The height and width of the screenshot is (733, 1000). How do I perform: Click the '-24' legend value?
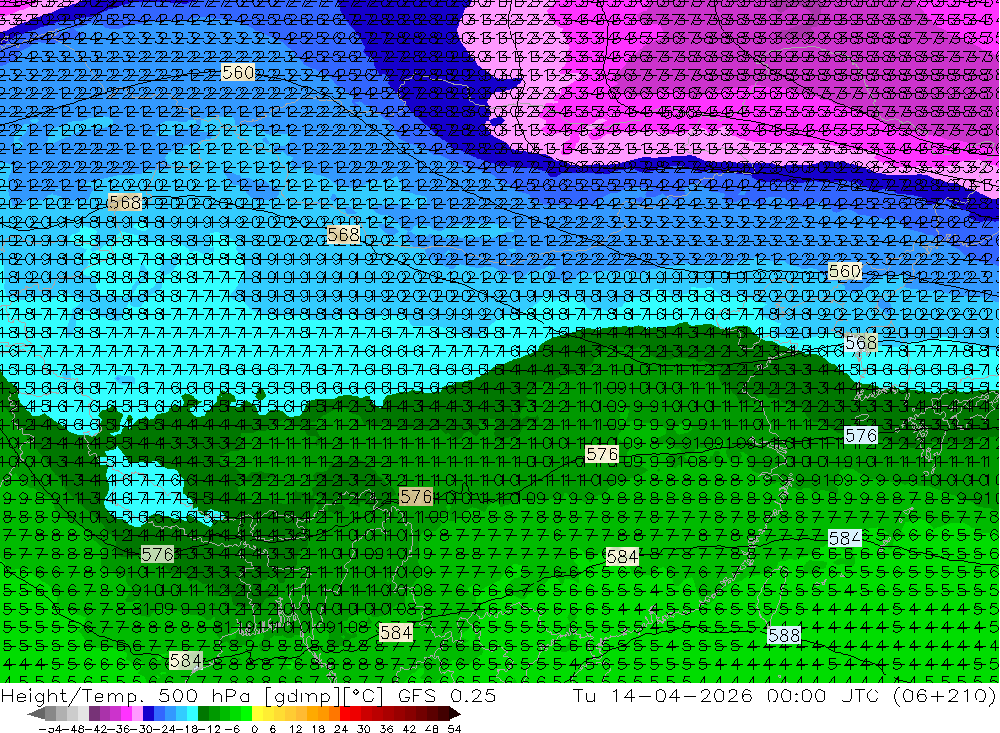(x=165, y=729)
